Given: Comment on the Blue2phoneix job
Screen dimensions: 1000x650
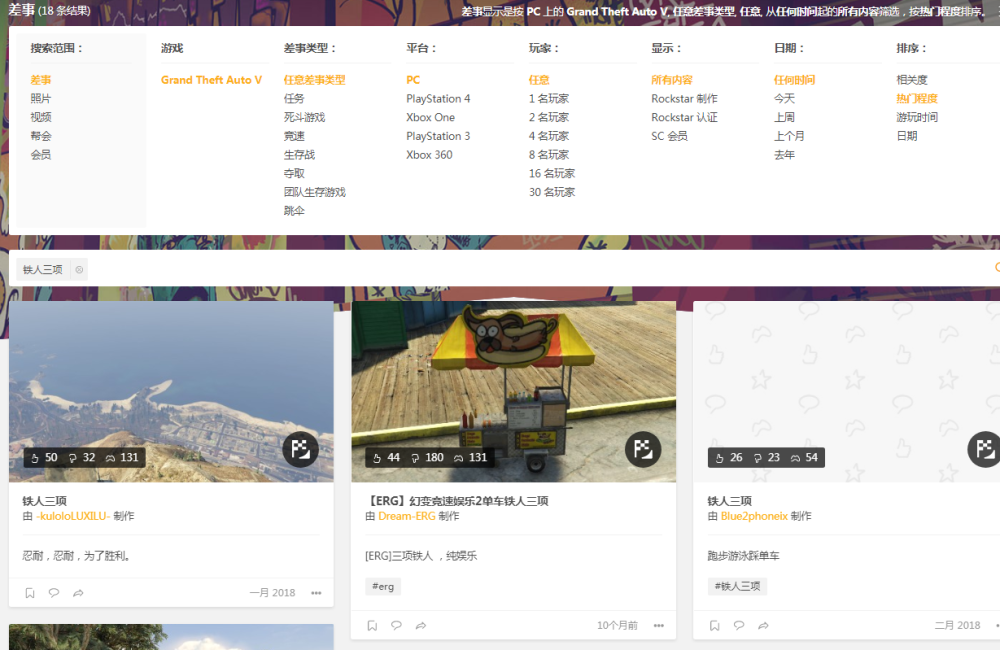Looking at the screenshot, I should click(739, 626).
